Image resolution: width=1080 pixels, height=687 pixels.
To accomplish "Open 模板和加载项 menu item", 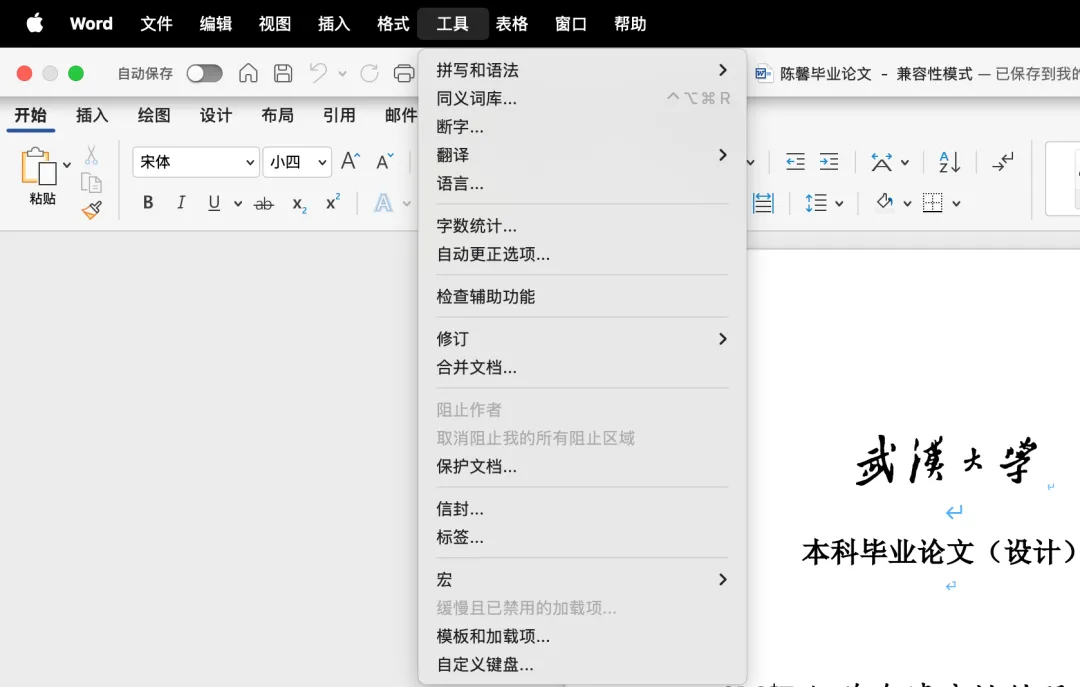I will tap(582, 636).
